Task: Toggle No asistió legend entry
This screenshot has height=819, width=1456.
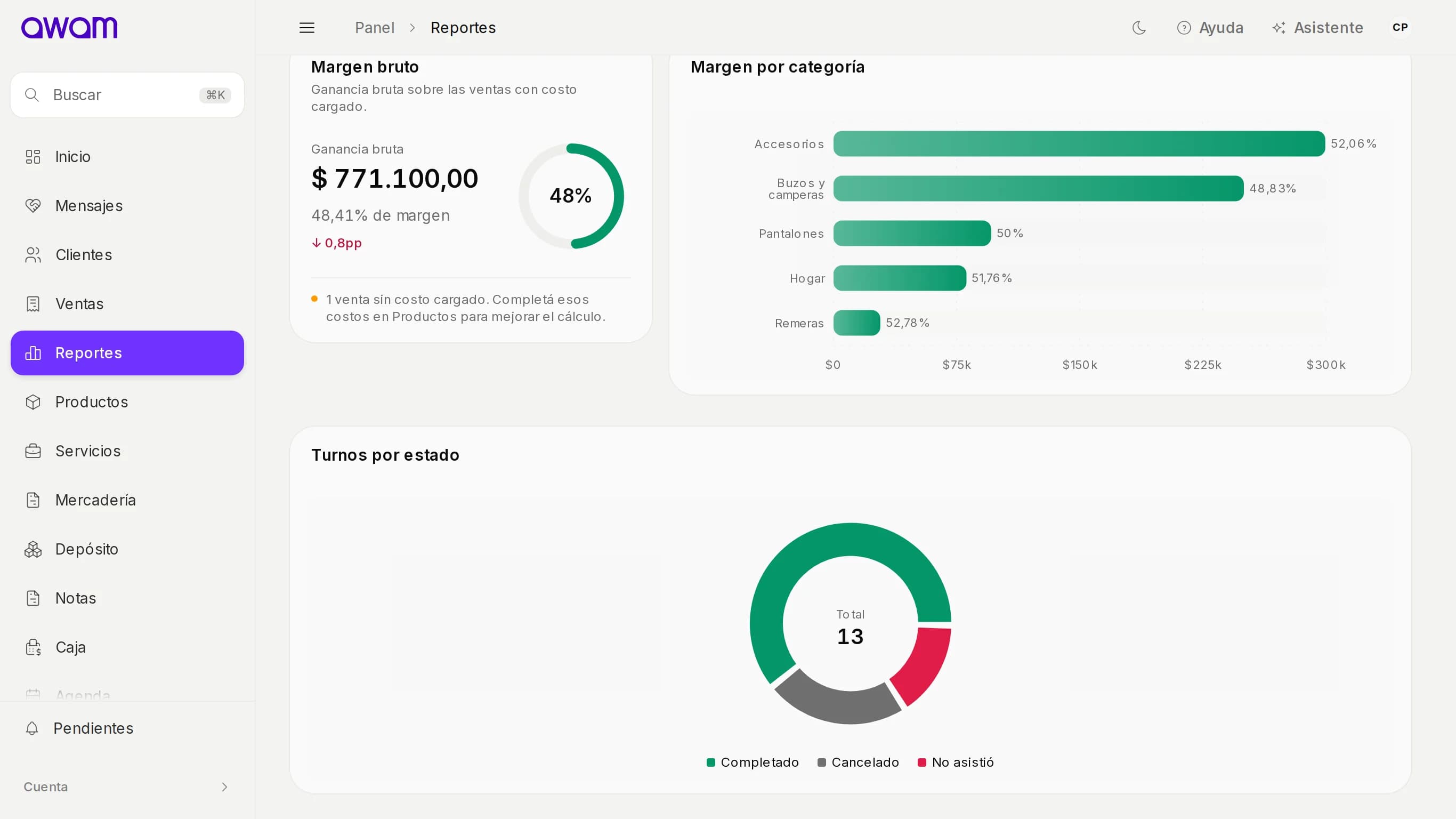Action: coord(955,762)
